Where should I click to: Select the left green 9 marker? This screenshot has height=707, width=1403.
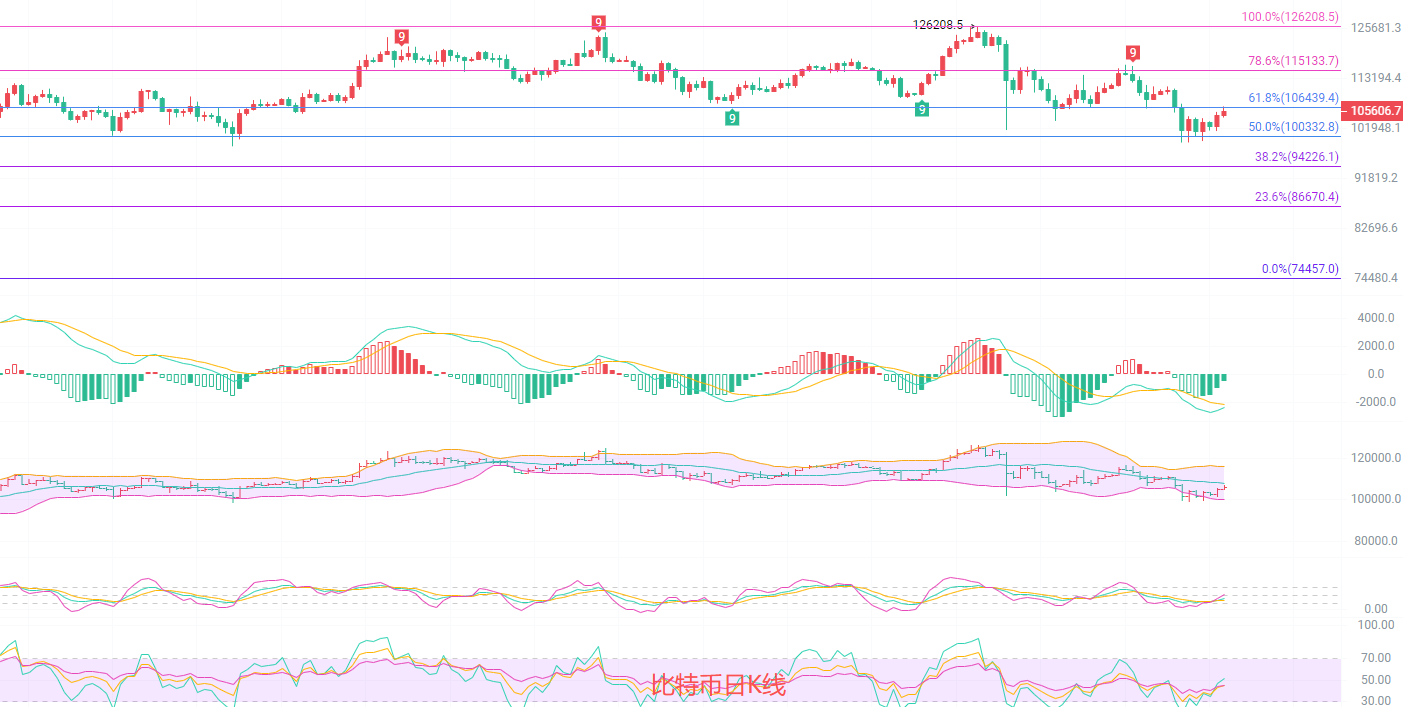tap(732, 118)
